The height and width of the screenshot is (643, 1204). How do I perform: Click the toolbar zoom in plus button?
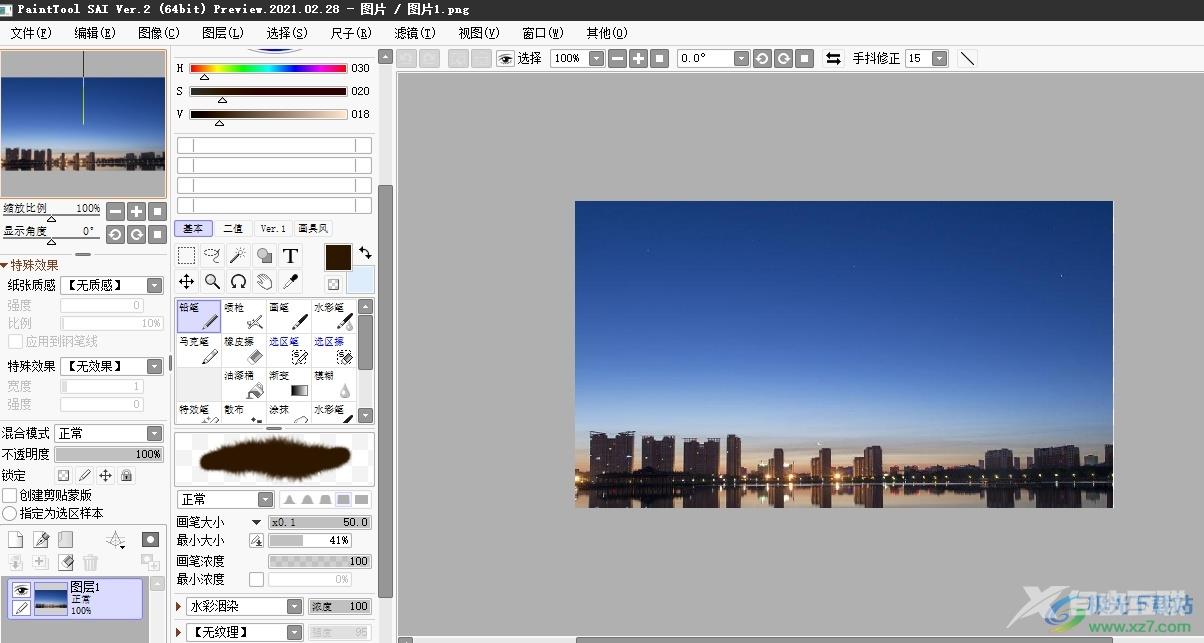[x=639, y=59]
